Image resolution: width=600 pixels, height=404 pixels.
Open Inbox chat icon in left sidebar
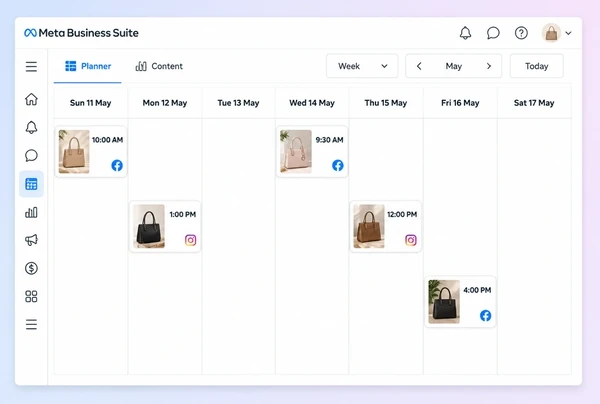31,155
